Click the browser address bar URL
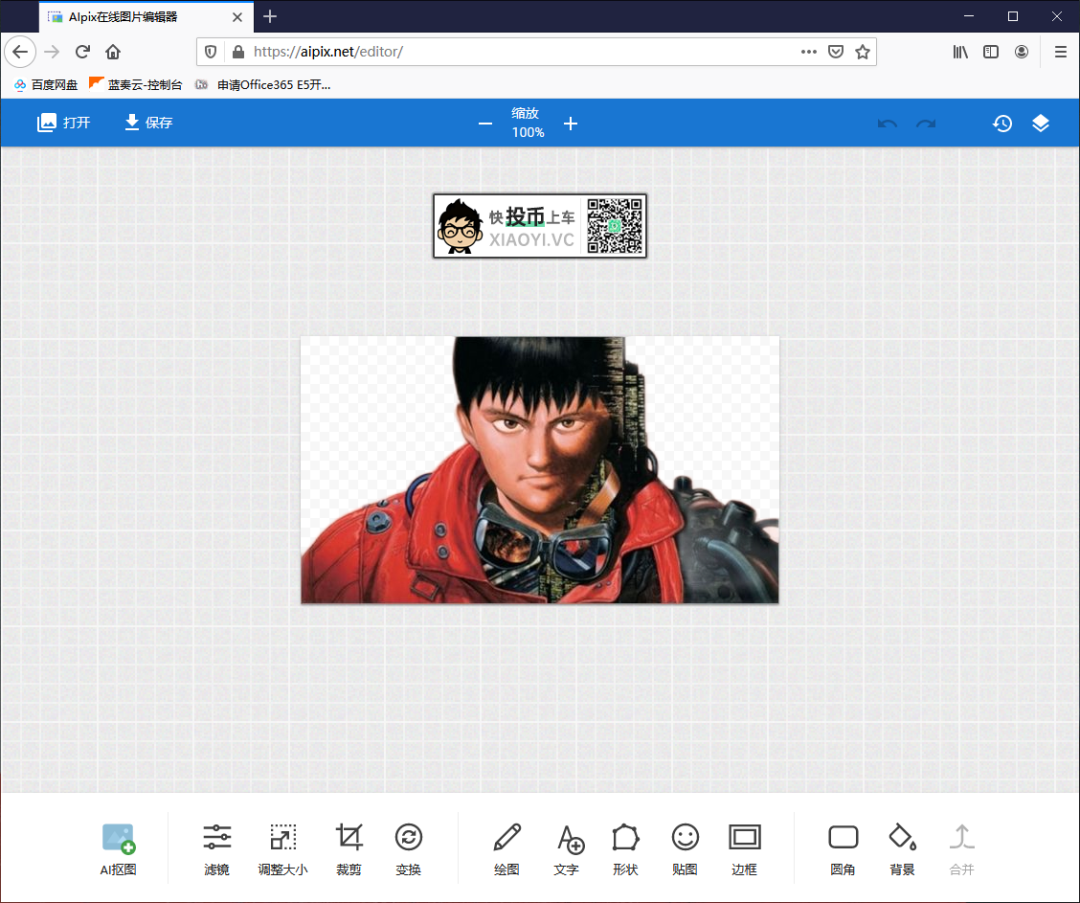 (x=500, y=52)
